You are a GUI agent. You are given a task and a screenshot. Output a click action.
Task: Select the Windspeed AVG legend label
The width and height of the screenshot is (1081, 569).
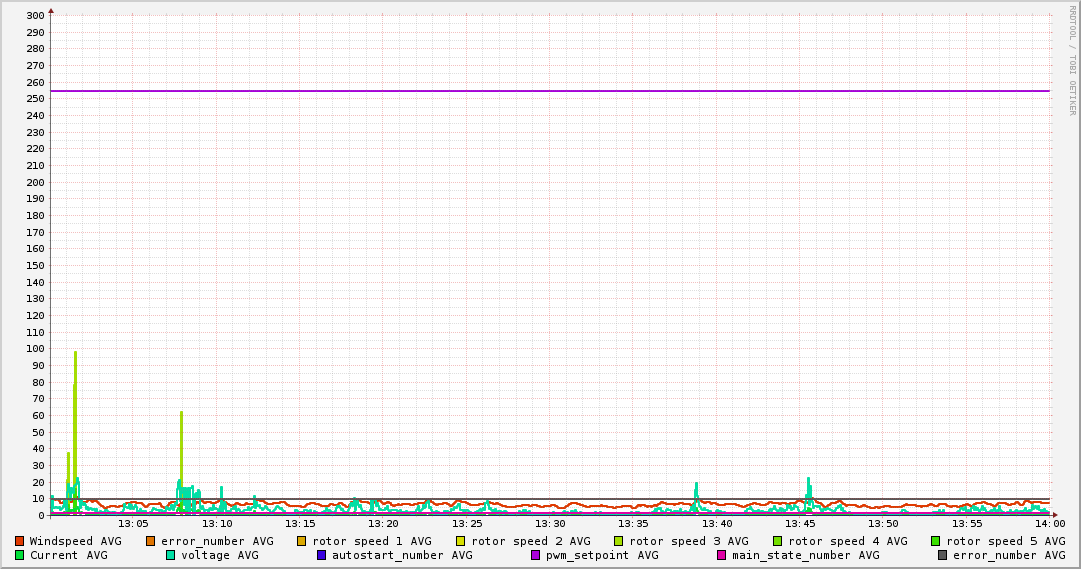click(75, 541)
